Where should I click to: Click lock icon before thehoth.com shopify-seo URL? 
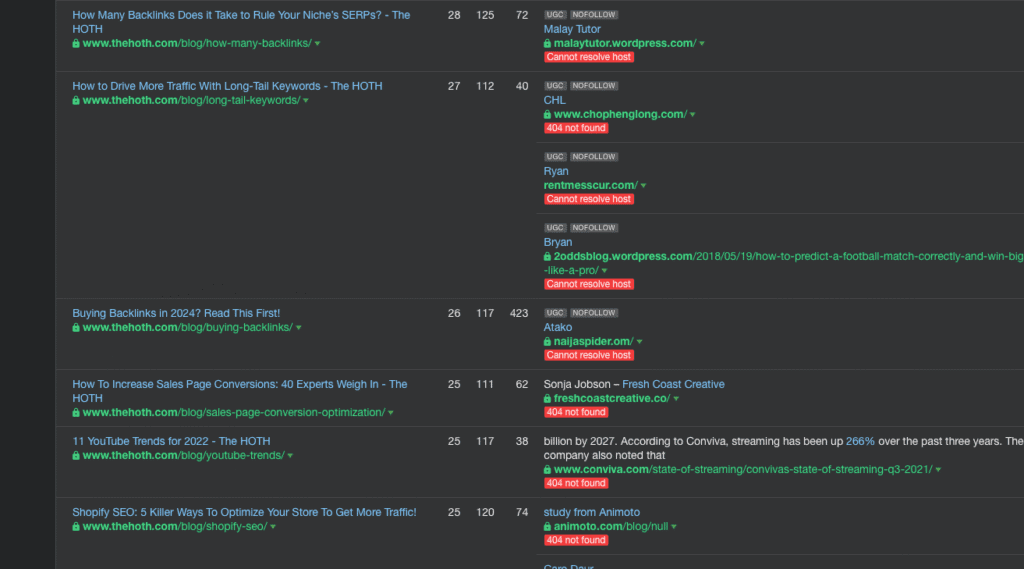(76, 527)
